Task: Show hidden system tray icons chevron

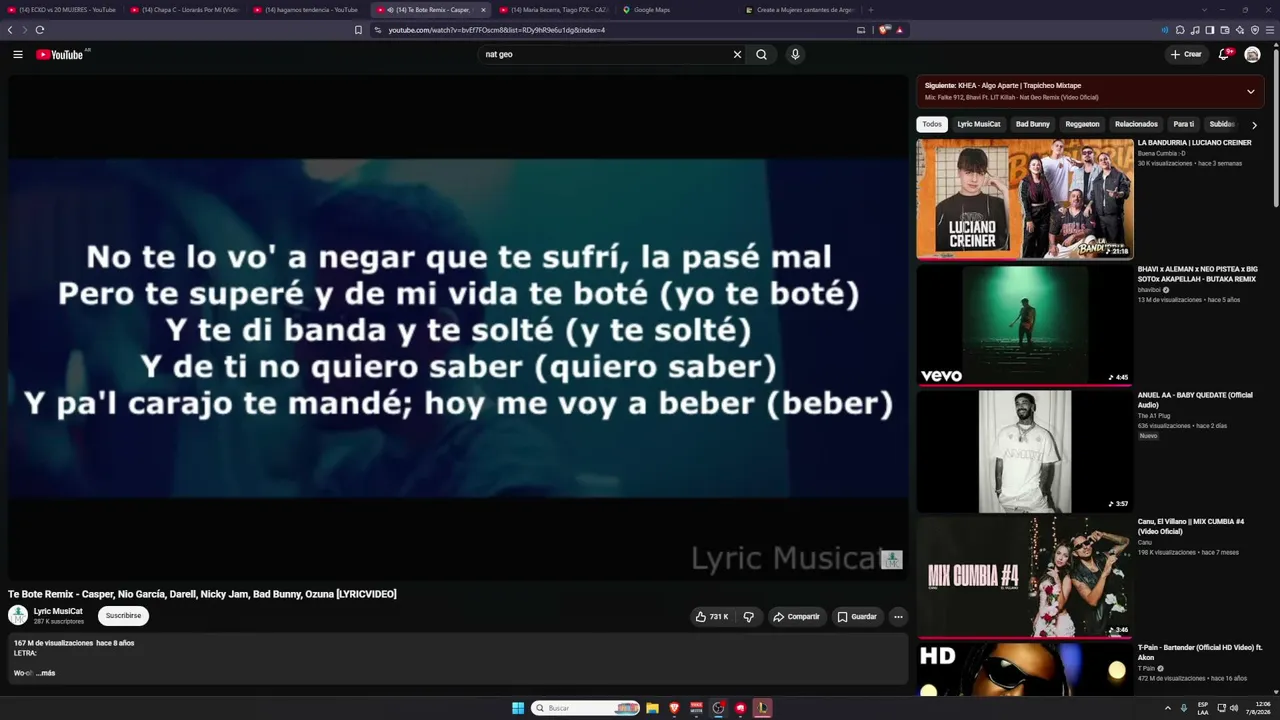Action: 1167,708
